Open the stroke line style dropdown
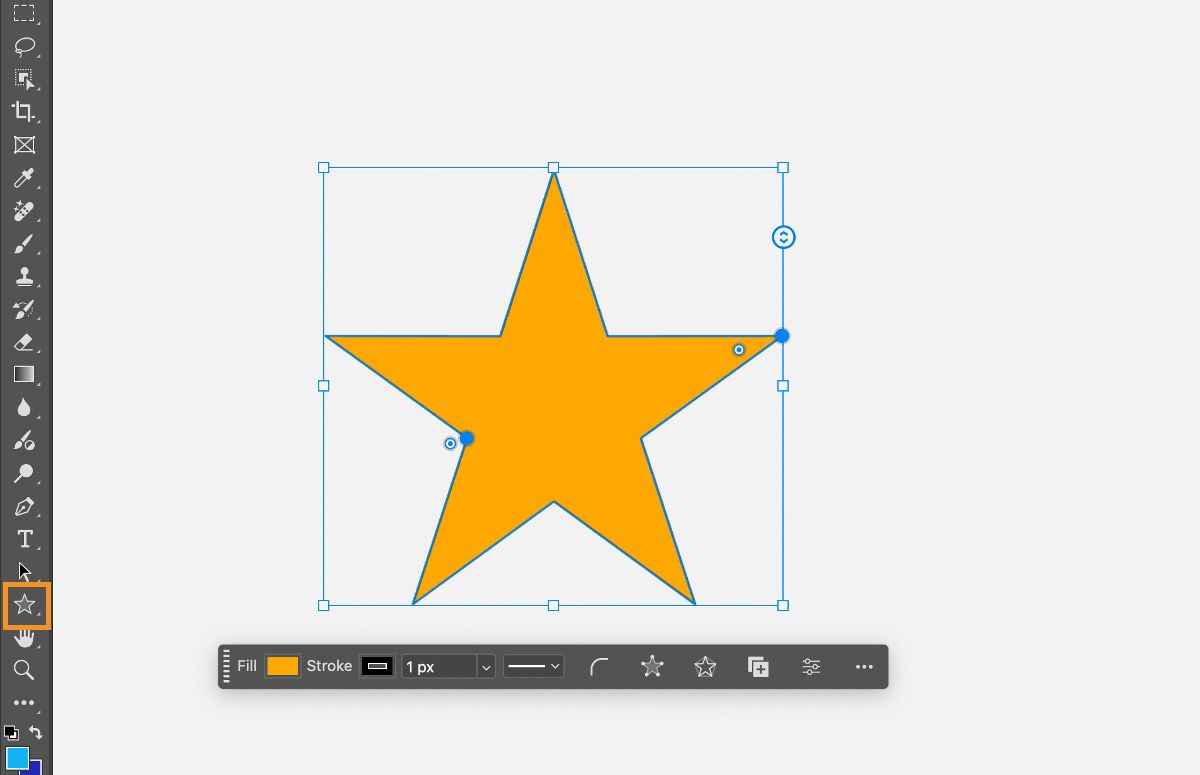Viewport: 1200px width, 775px height. 533,666
